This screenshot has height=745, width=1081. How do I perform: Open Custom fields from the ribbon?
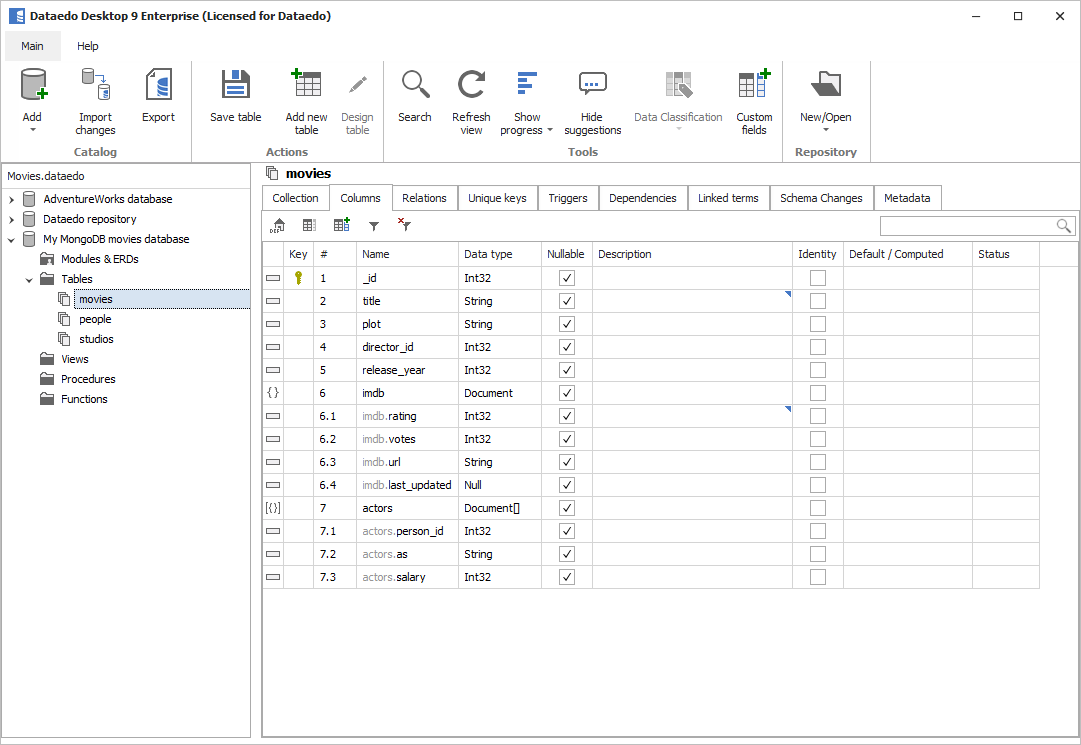(754, 87)
